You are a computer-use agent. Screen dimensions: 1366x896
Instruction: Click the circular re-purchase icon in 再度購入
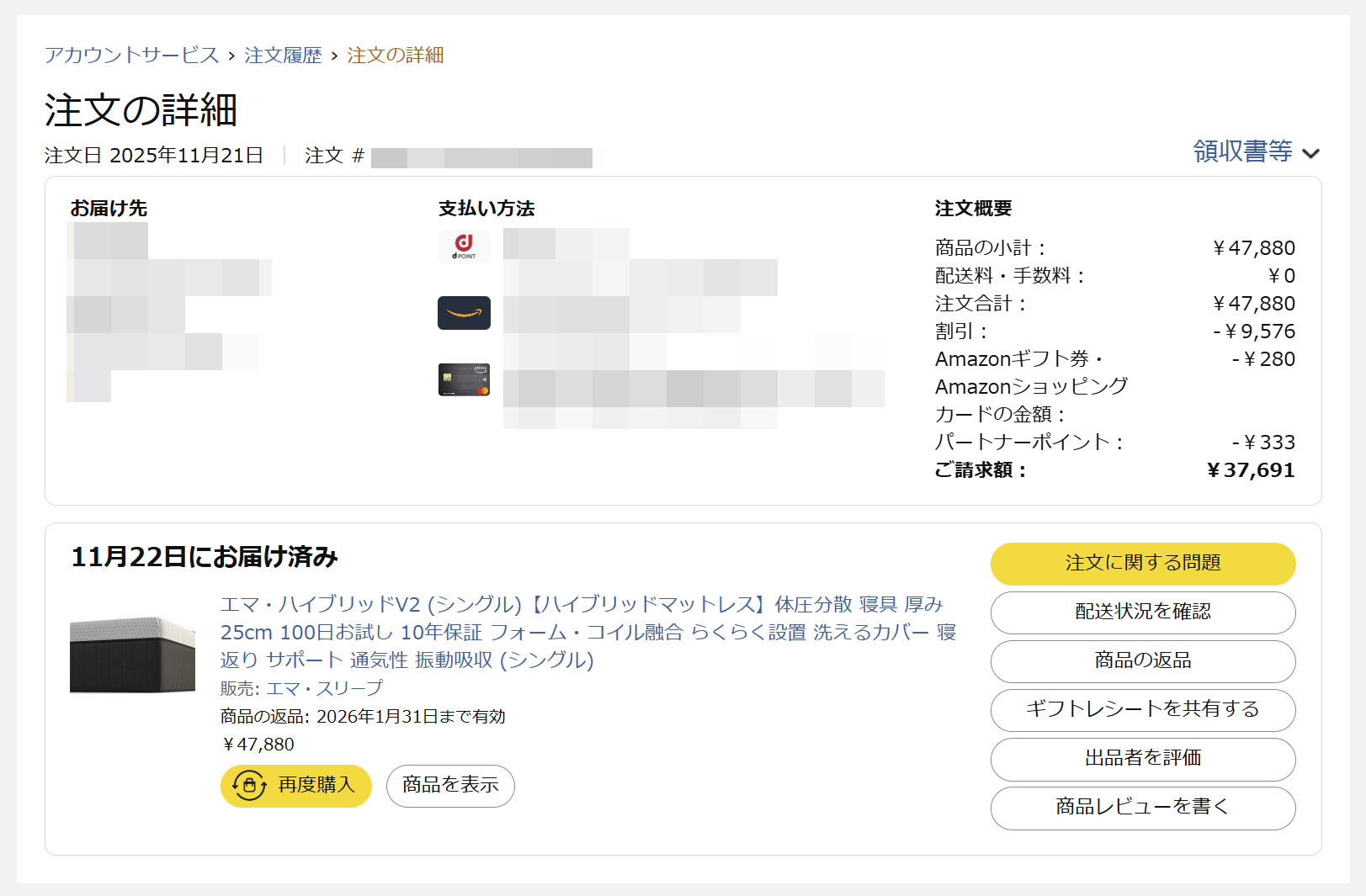coord(249,786)
